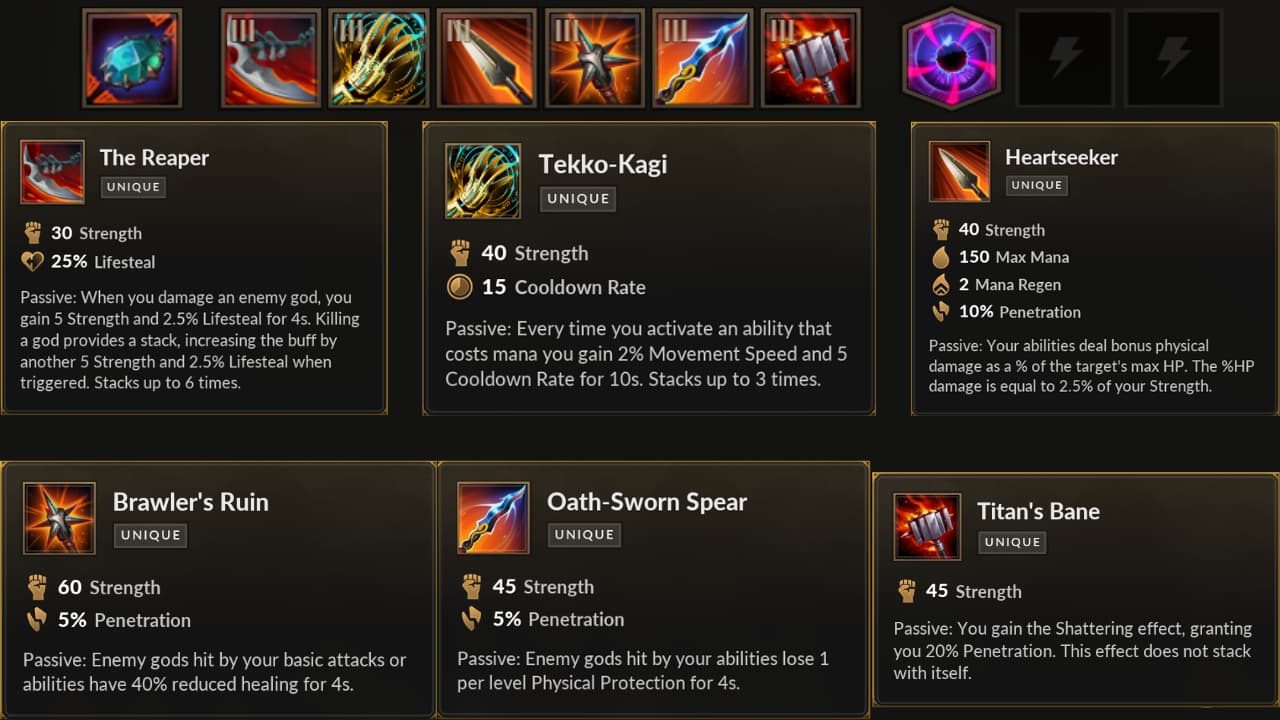Click the UNIQUE badge under Titan's Bane
The width and height of the screenshot is (1280, 720).
1012,542
